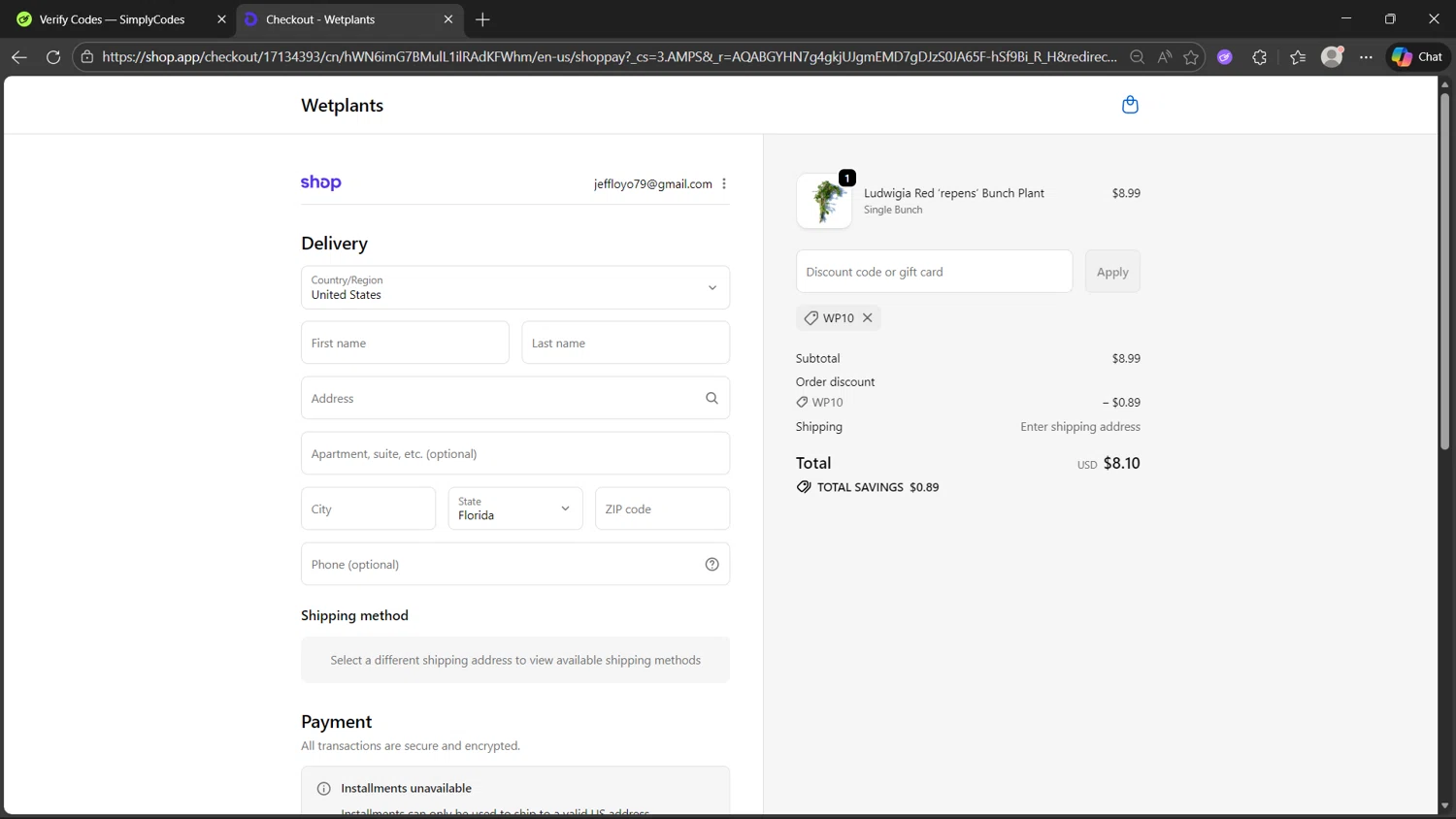Click the Wetplants store title link

click(x=342, y=105)
